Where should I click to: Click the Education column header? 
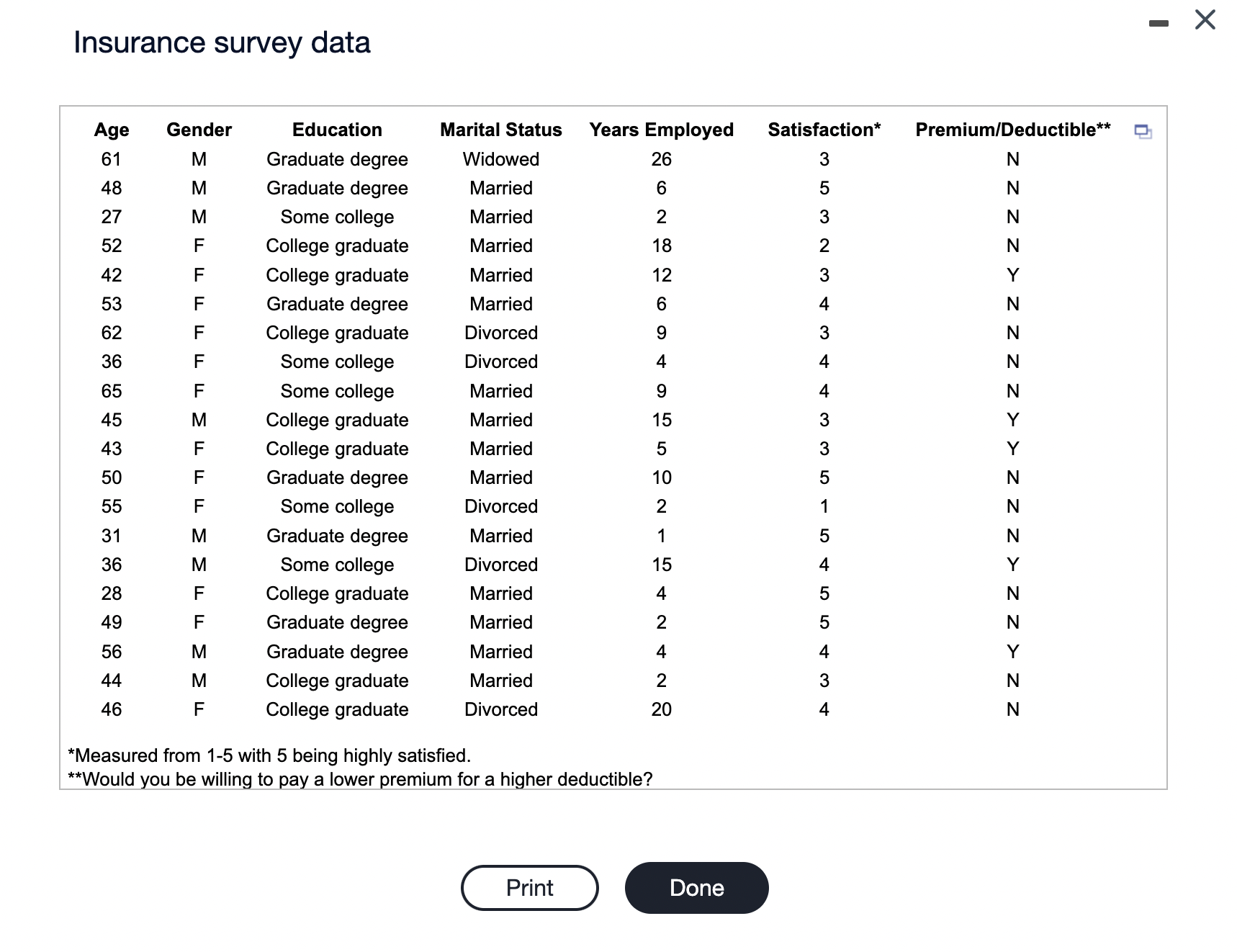[x=336, y=130]
